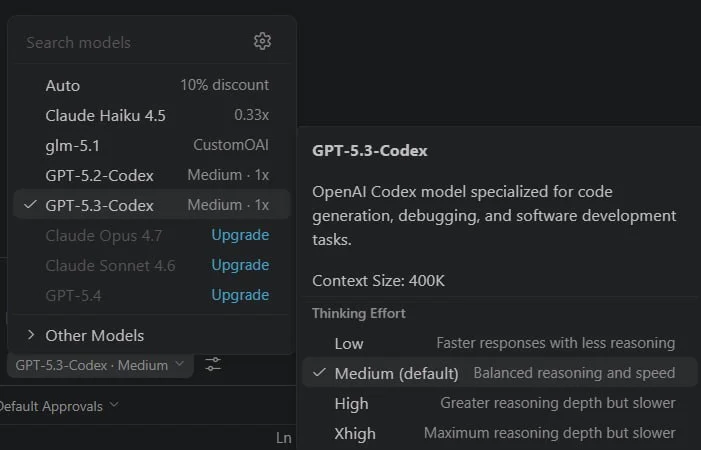The height and width of the screenshot is (450, 701).
Task: Pick the glm-5.1 custom model
Action: 152,145
